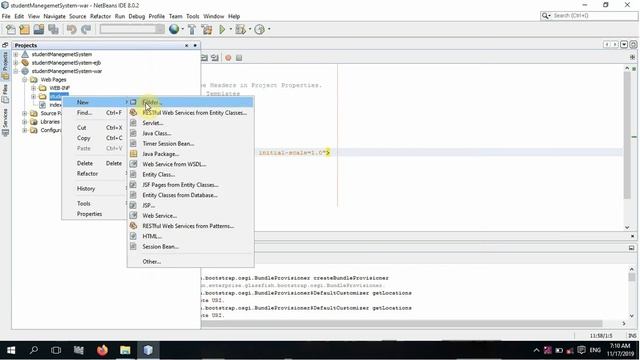Click the Windows Start button
The image size is (640, 360).
click(11, 350)
